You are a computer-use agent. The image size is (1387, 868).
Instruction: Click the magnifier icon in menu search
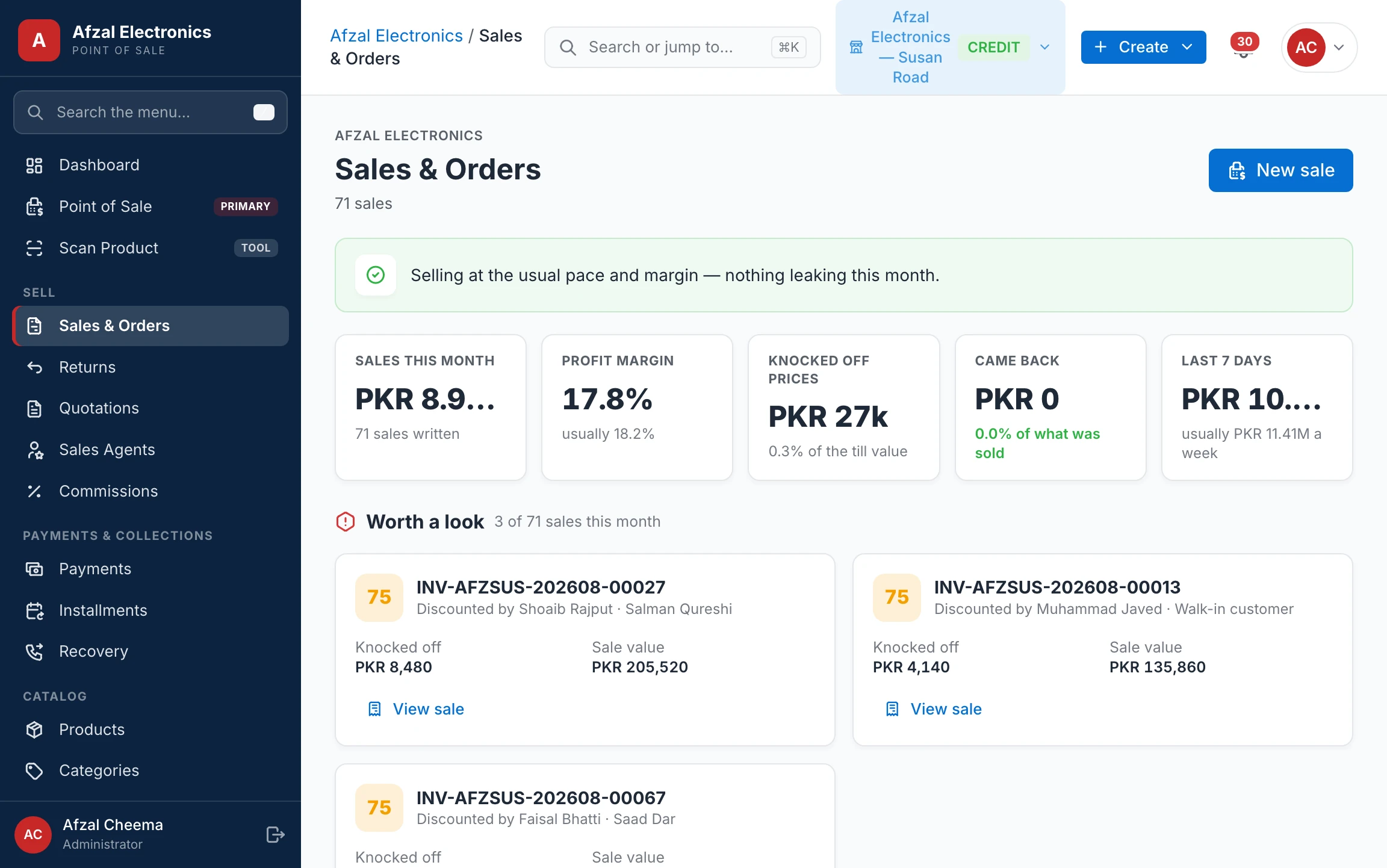[36, 113]
